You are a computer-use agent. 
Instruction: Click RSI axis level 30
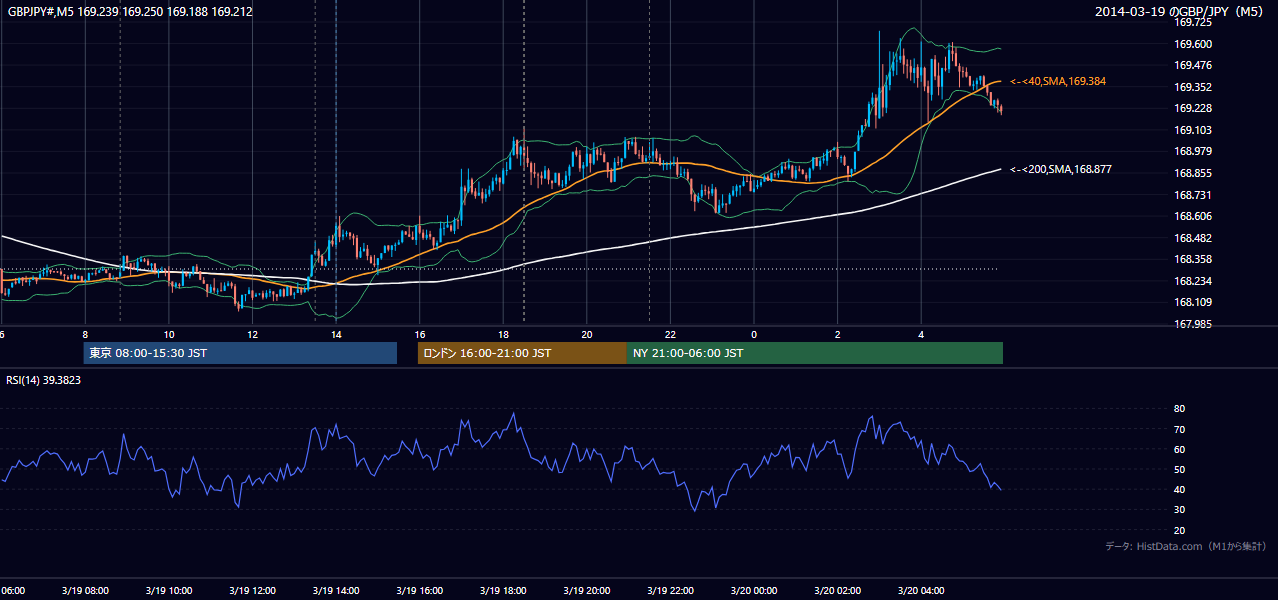(x=1180, y=510)
